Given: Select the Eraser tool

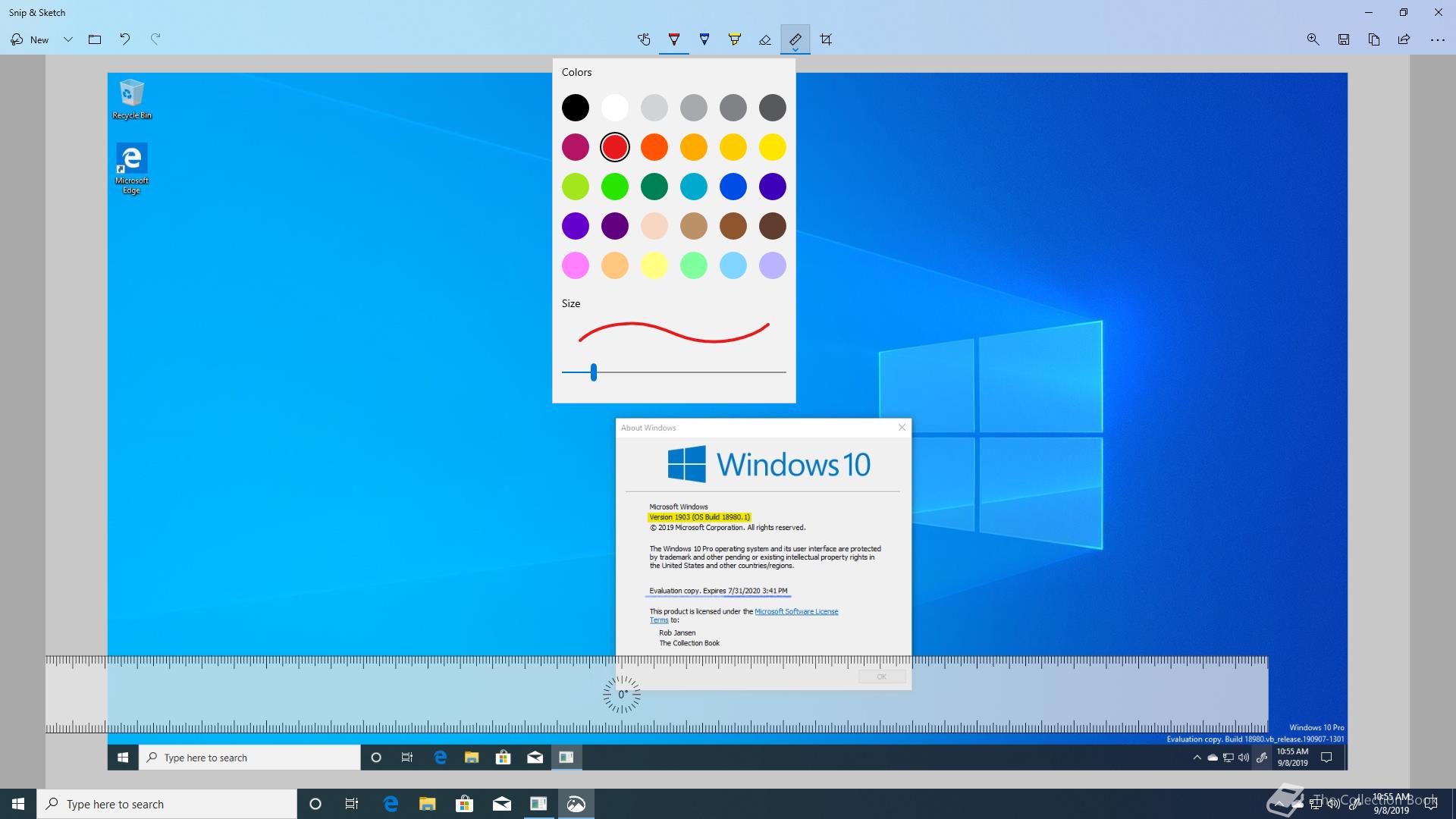Looking at the screenshot, I should 765,39.
